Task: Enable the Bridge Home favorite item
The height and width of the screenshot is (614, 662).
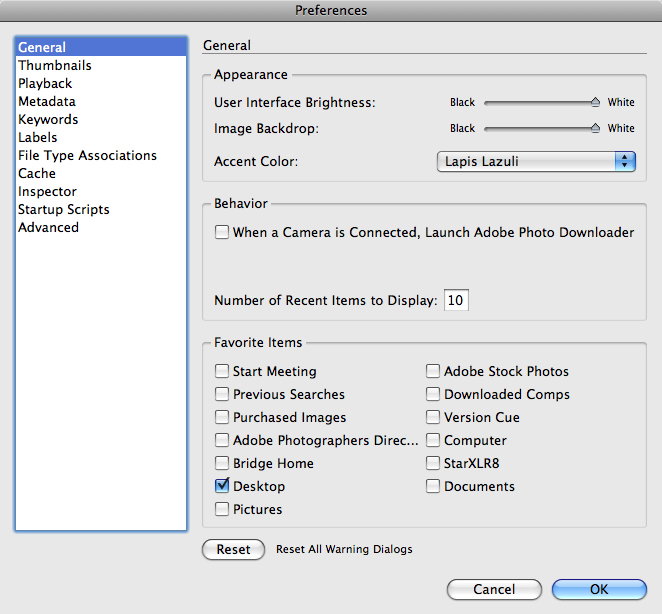Action: [222, 463]
